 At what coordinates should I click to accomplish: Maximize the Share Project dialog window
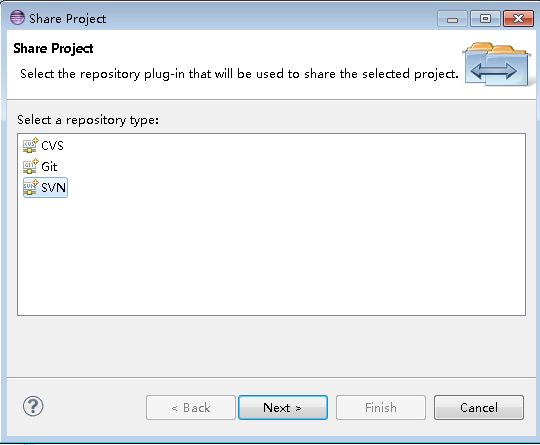(485, 19)
